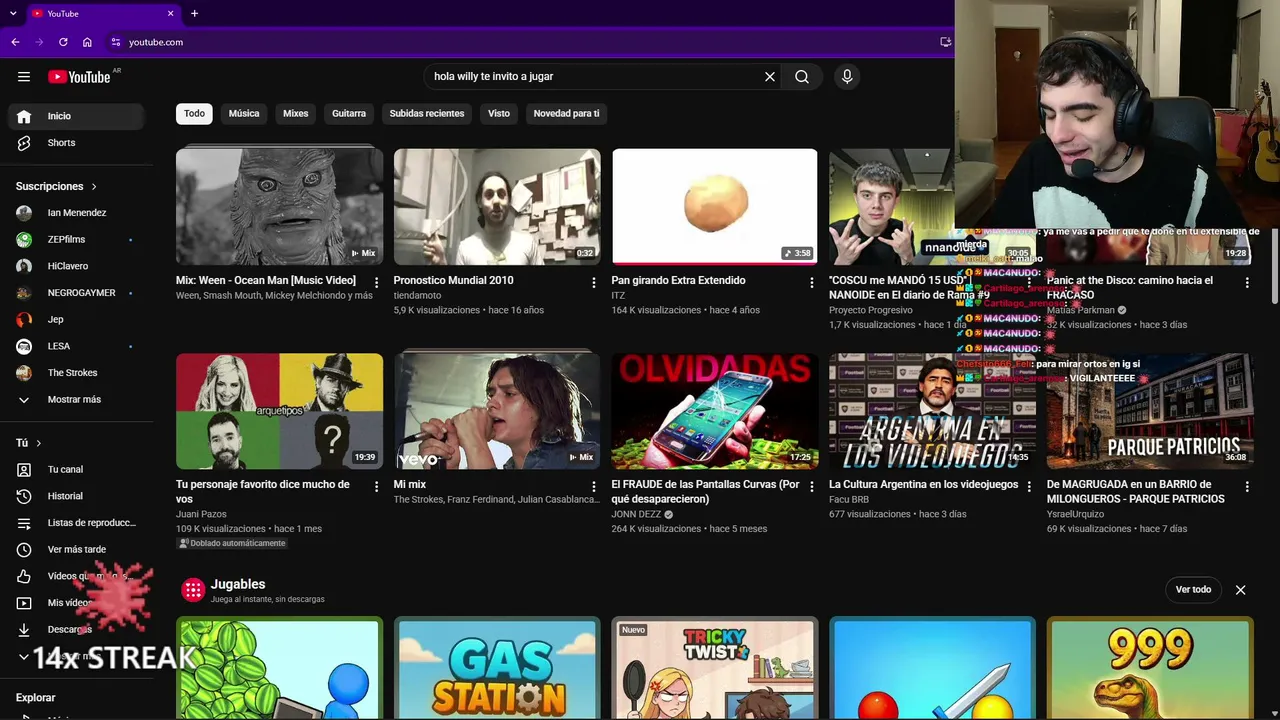
Task: Open Listas de reproducción playlists
Action: tap(76, 523)
